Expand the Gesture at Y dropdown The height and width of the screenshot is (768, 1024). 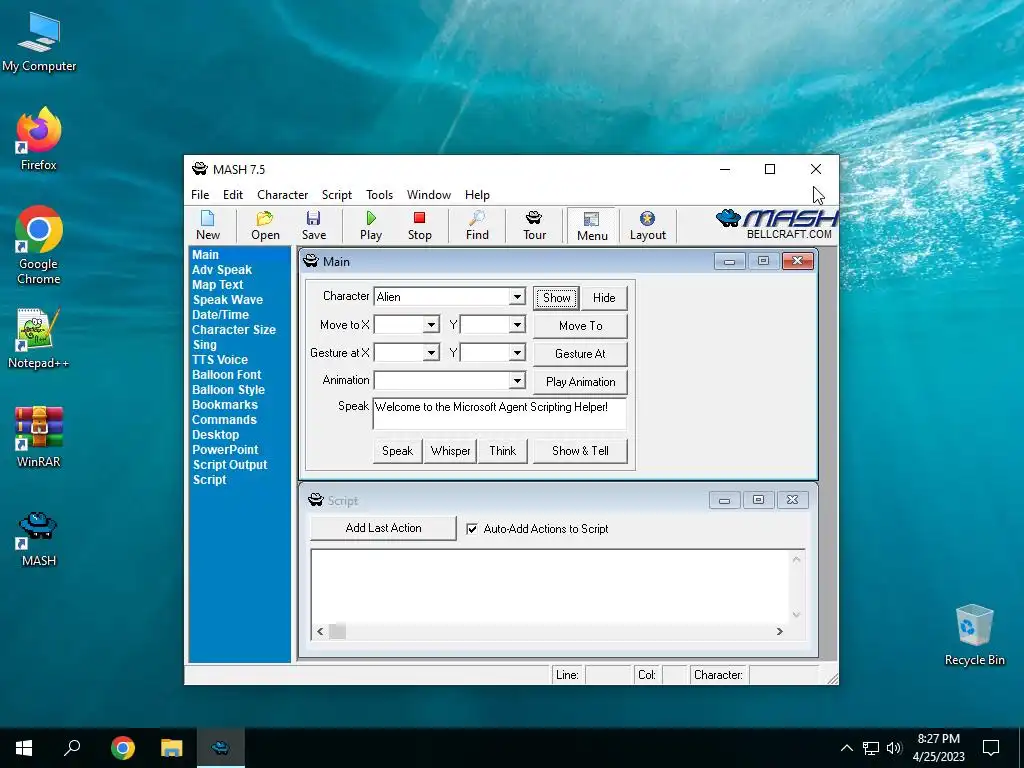tap(517, 353)
